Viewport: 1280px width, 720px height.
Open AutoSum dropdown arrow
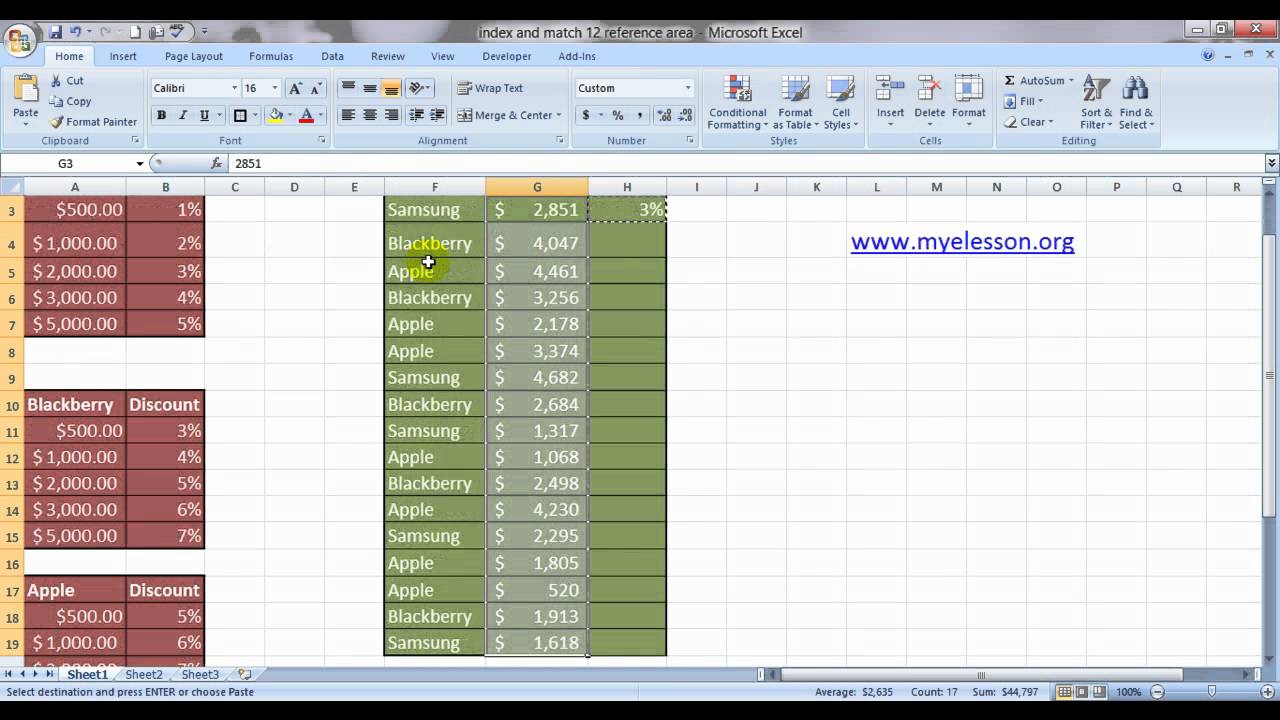point(1071,80)
